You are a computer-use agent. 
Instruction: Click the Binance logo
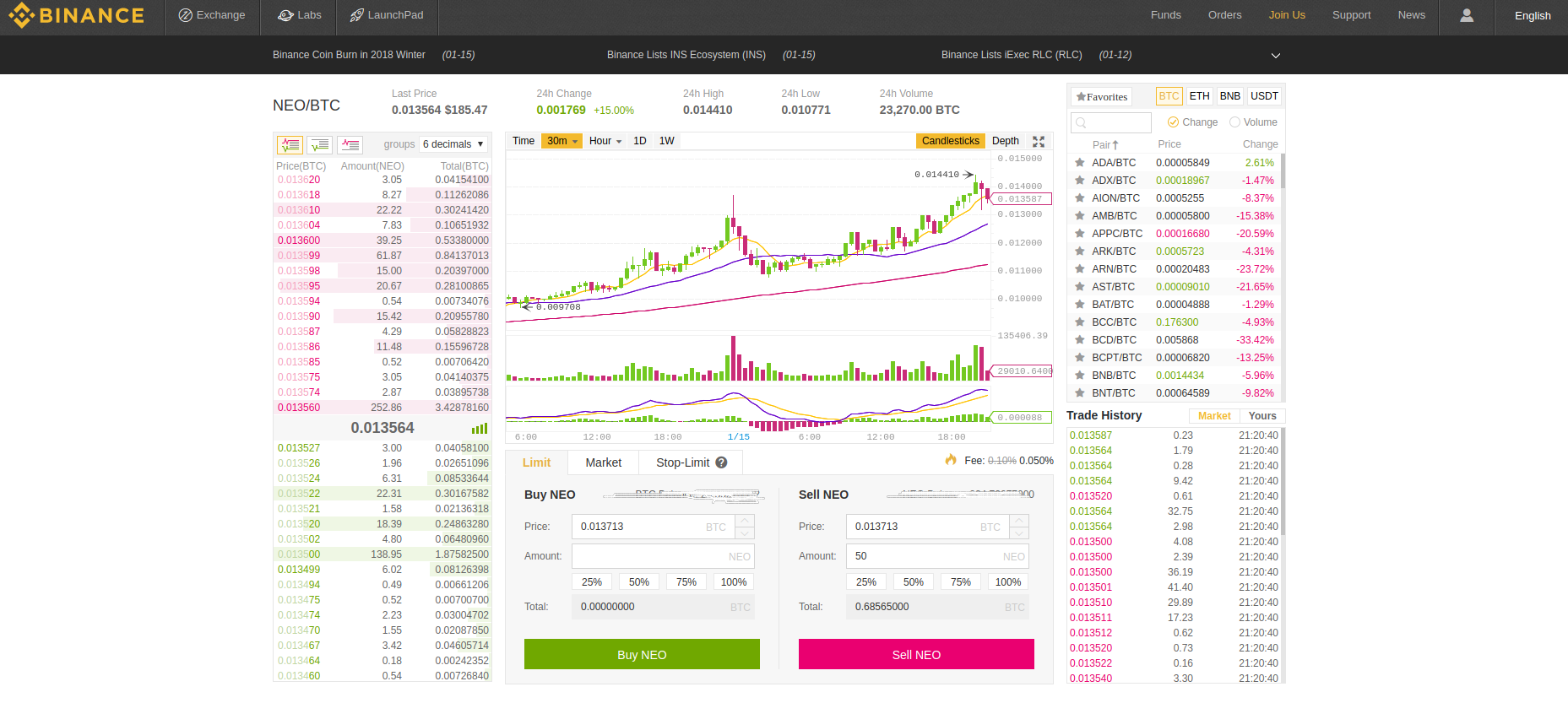(x=76, y=15)
